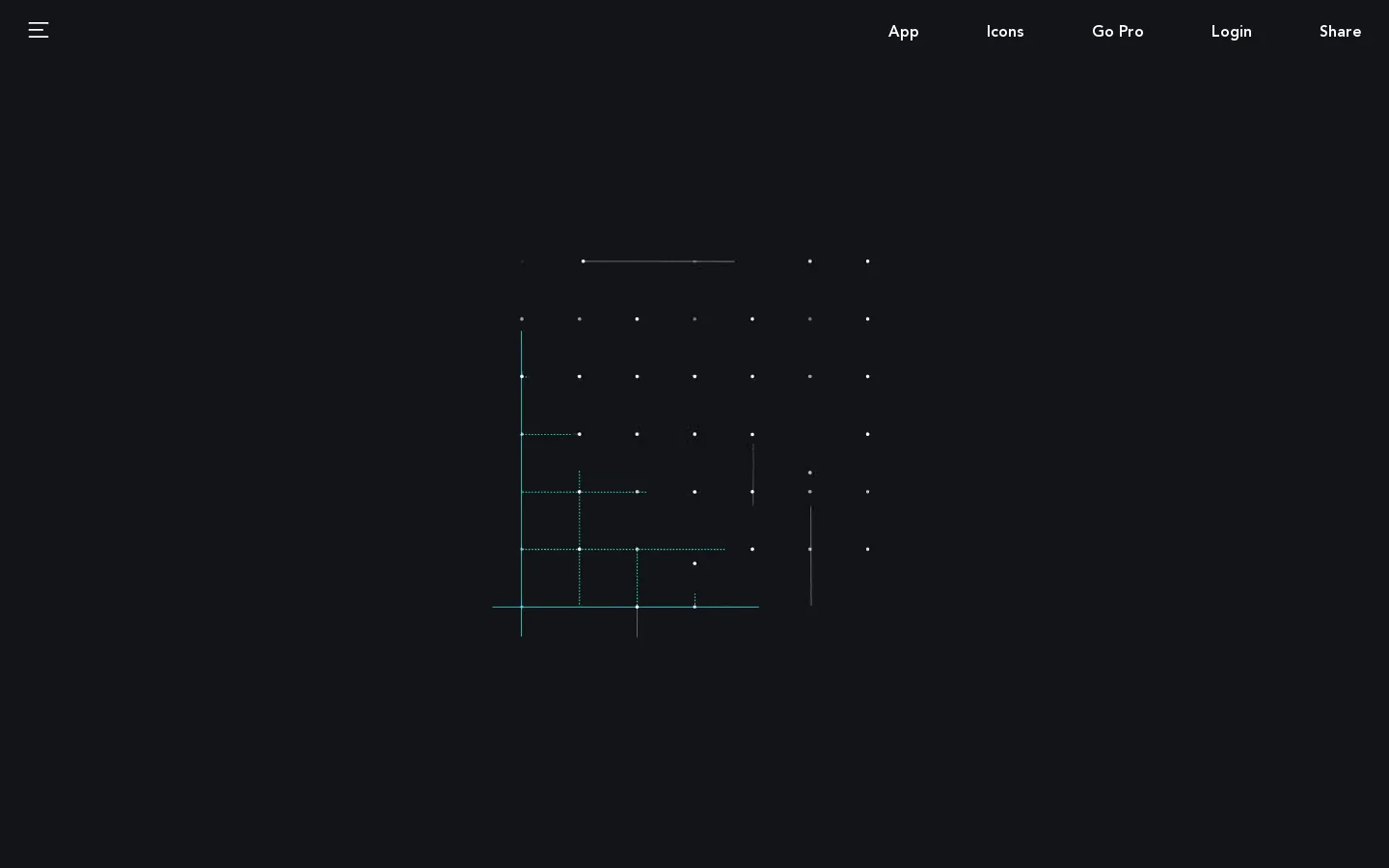Screen dimensions: 1389x868
Task: Open the App page
Action: (x=904, y=32)
